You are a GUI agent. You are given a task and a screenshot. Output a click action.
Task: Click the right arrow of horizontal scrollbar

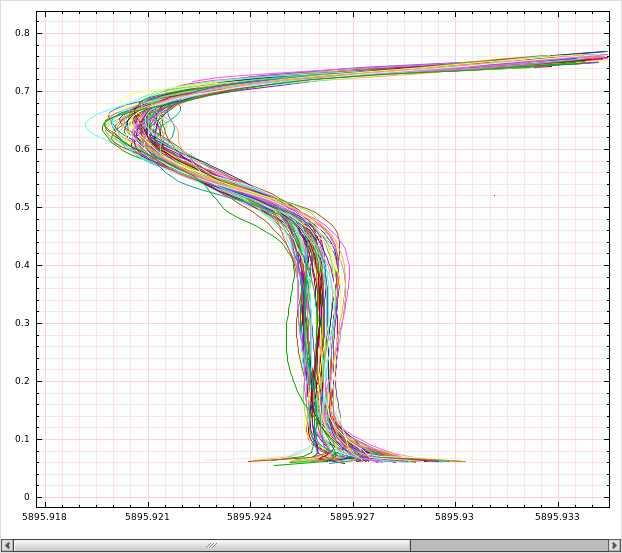click(x=614, y=545)
